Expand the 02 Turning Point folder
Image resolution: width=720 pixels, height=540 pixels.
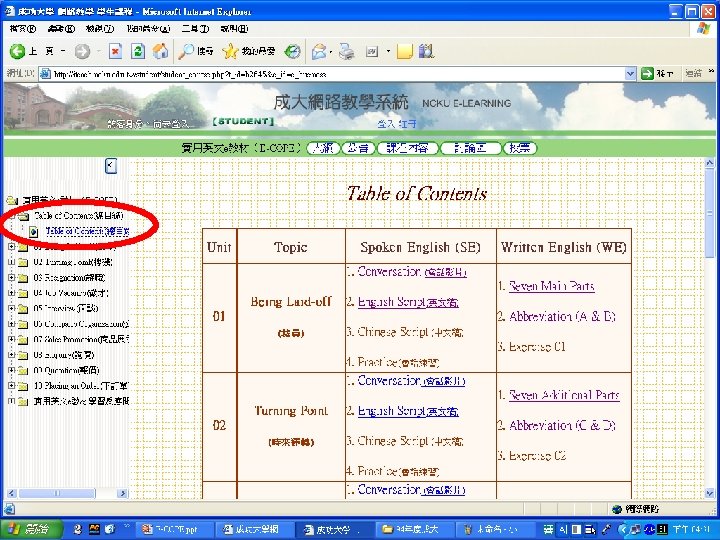tap(11, 262)
